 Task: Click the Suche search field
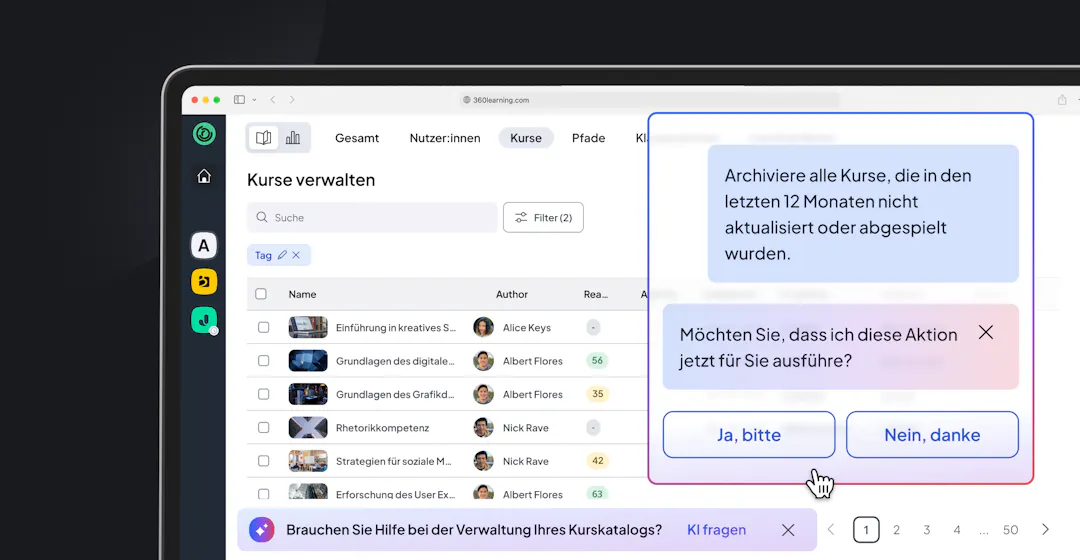click(x=372, y=218)
